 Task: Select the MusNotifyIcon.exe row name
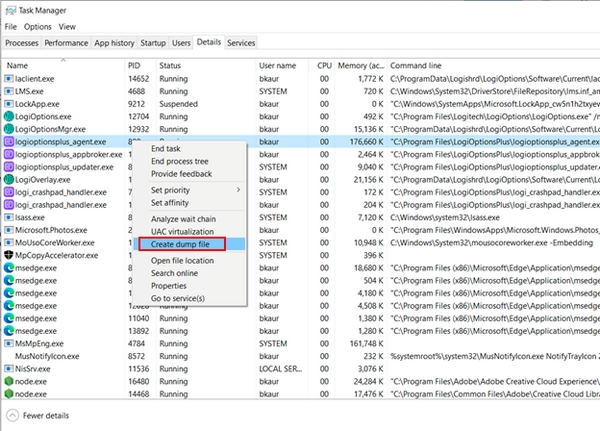(x=47, y=356)
